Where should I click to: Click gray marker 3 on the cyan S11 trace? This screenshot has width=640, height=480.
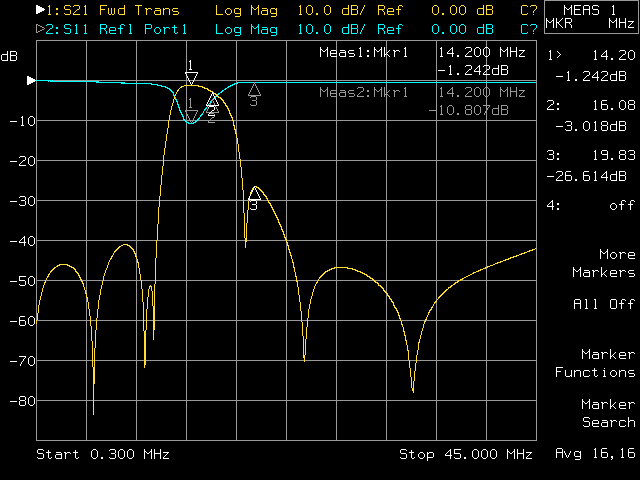click(x=254, y=90)
